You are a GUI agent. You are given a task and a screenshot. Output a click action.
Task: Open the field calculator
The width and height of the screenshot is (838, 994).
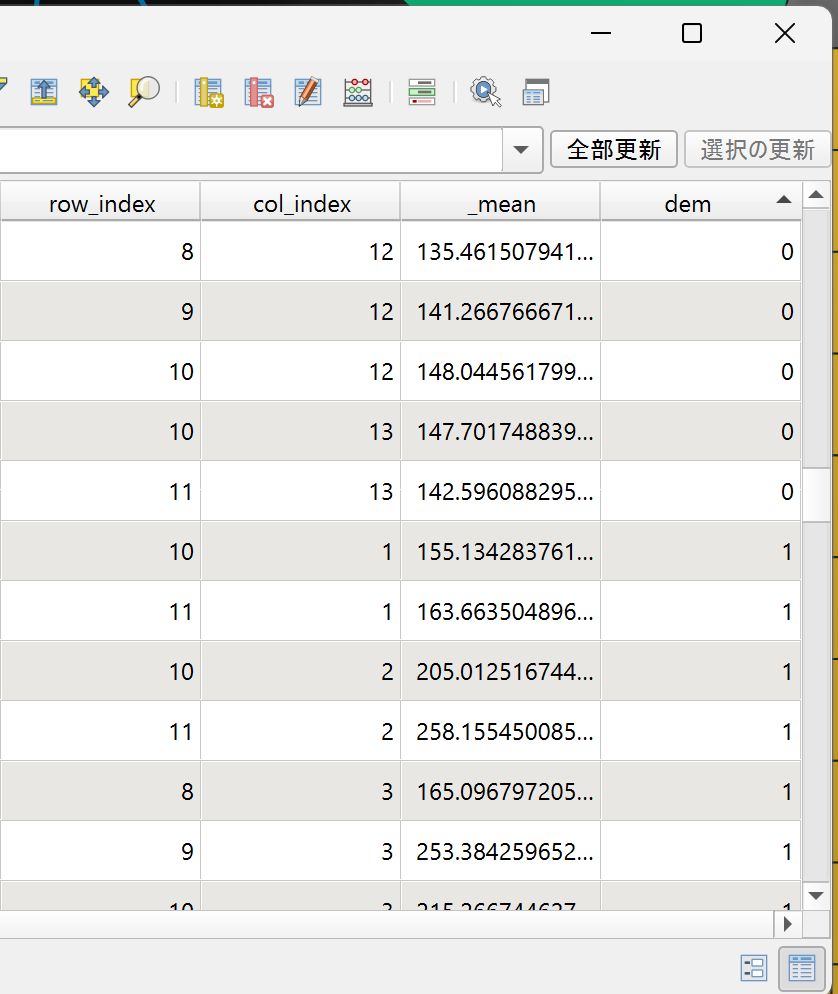click(358, 92)
